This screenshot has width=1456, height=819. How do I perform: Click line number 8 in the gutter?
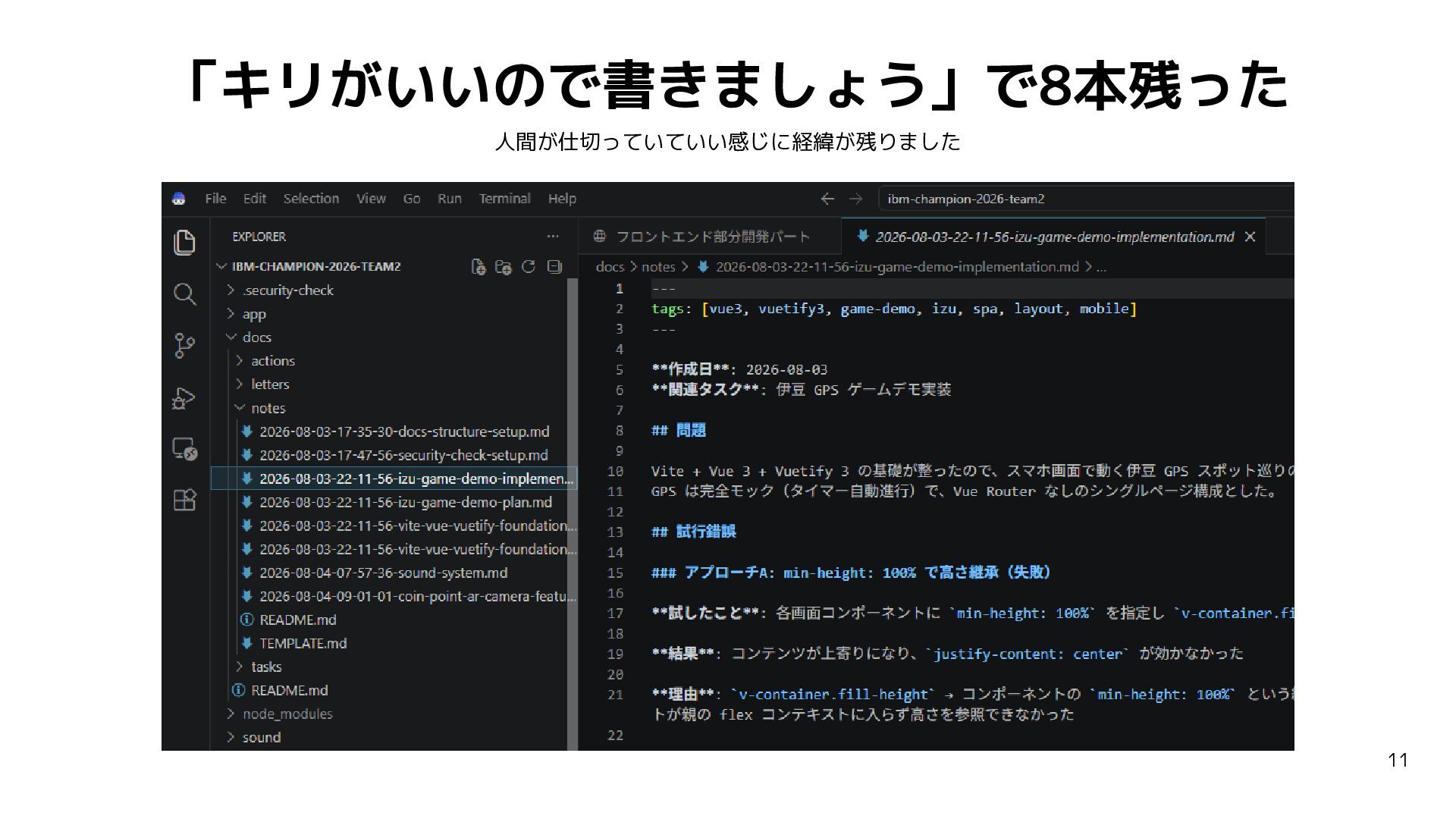tap(619, 431)
